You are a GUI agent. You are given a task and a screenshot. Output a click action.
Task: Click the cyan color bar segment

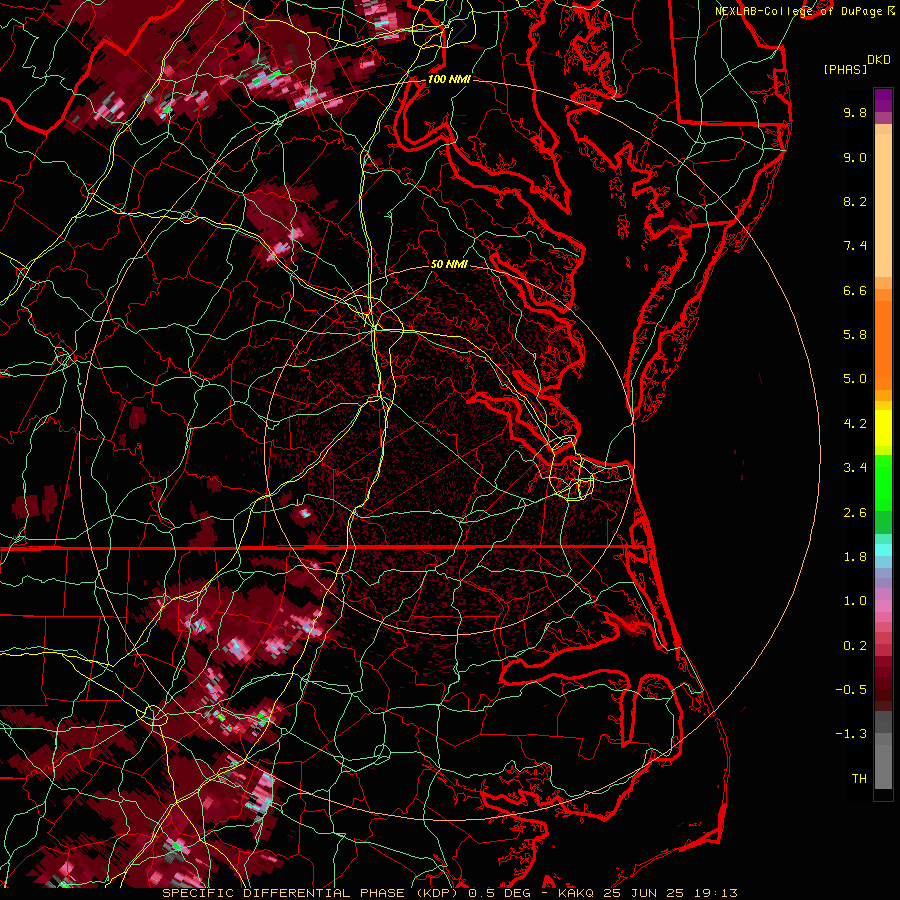(x=883, y=550)
